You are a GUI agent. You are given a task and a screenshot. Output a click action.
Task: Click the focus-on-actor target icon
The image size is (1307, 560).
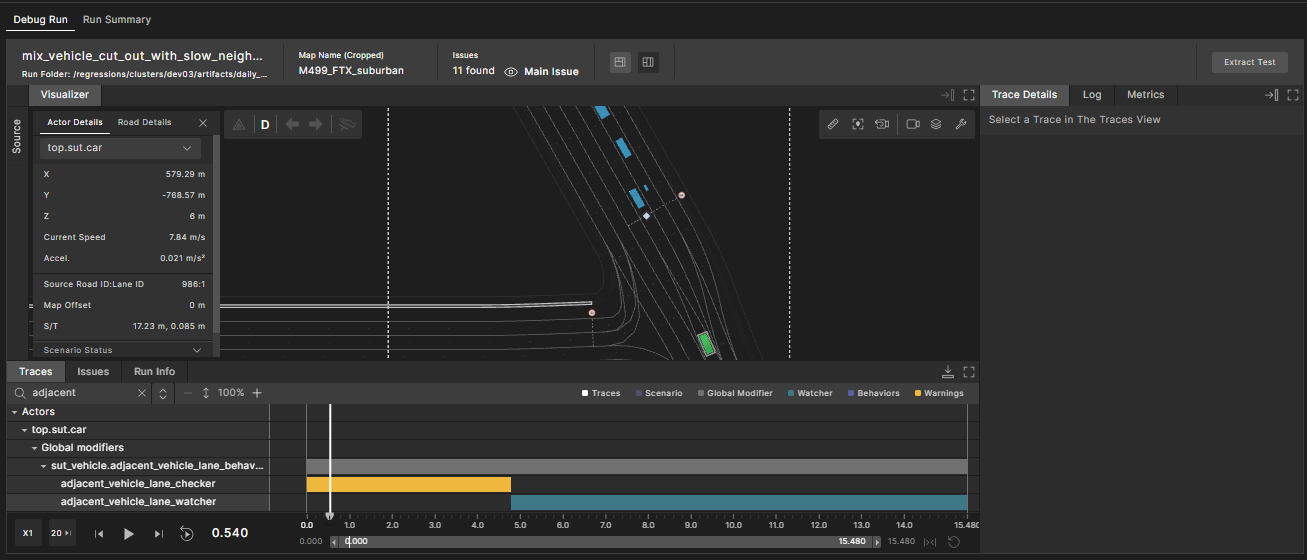click(858, 124)
